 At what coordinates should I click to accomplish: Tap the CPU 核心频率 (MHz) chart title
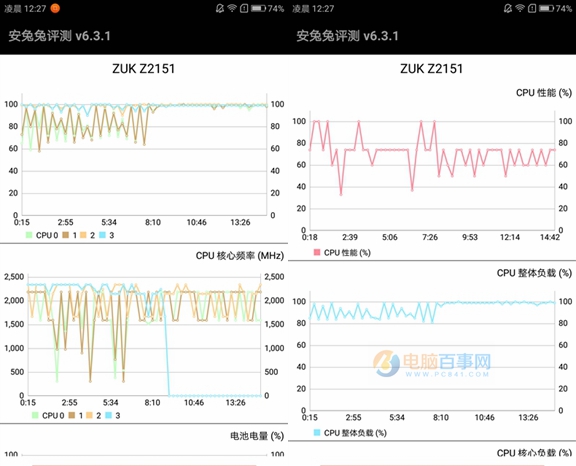(x=240, y=256)
